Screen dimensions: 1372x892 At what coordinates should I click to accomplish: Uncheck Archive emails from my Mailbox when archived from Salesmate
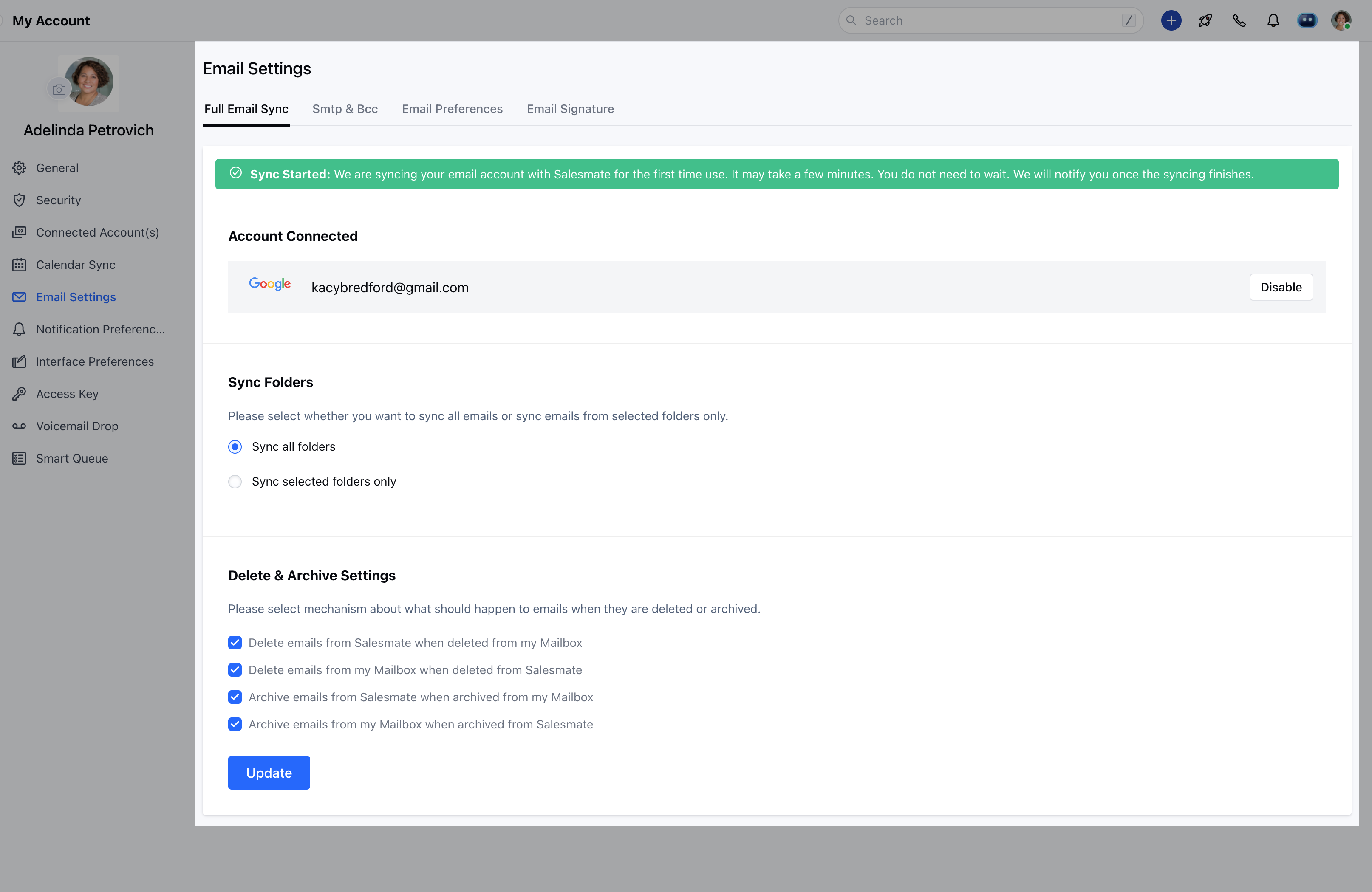(x=235, y=724)
